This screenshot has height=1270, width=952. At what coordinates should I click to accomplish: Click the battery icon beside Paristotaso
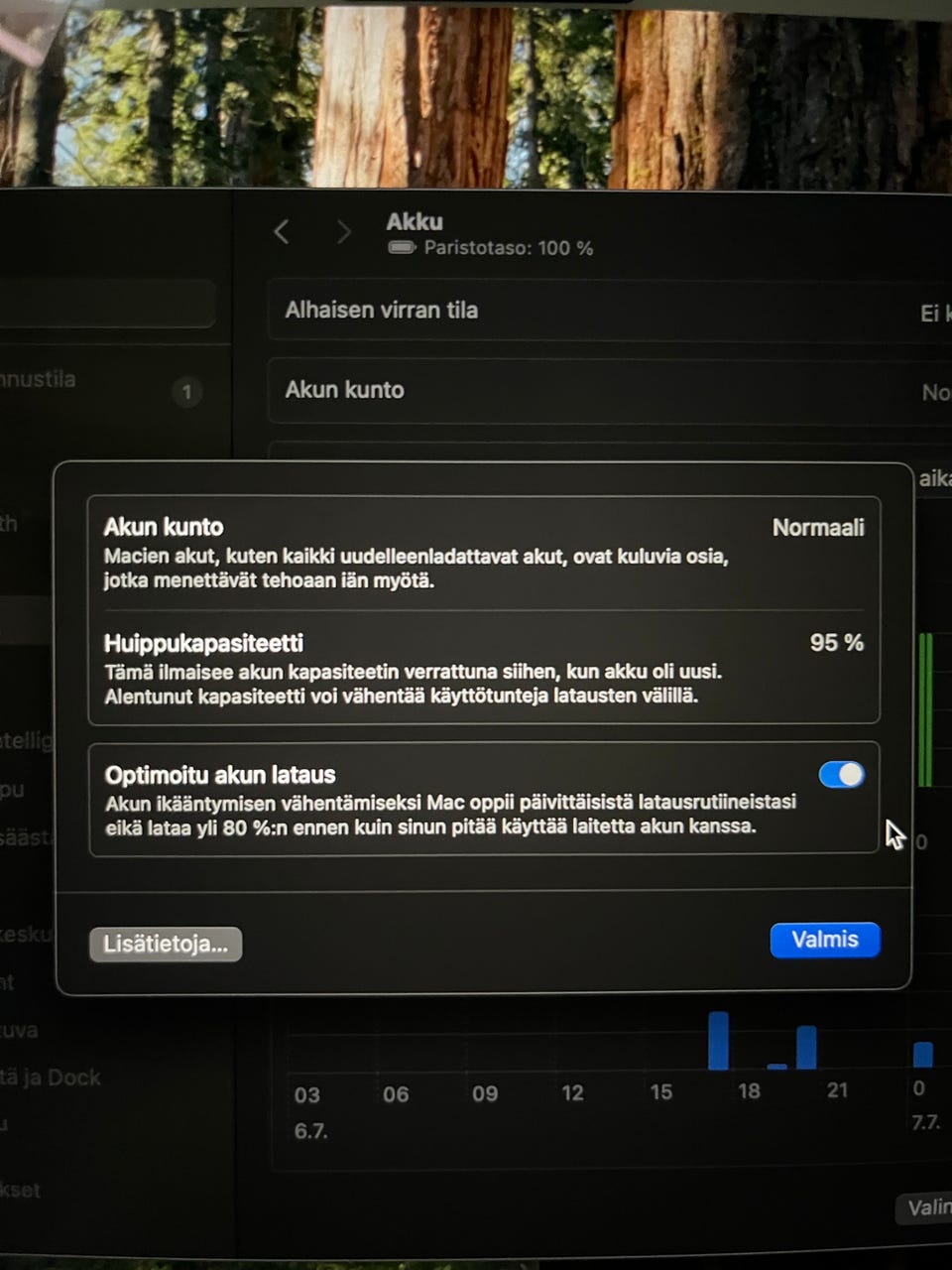click(x=402, y=247)
